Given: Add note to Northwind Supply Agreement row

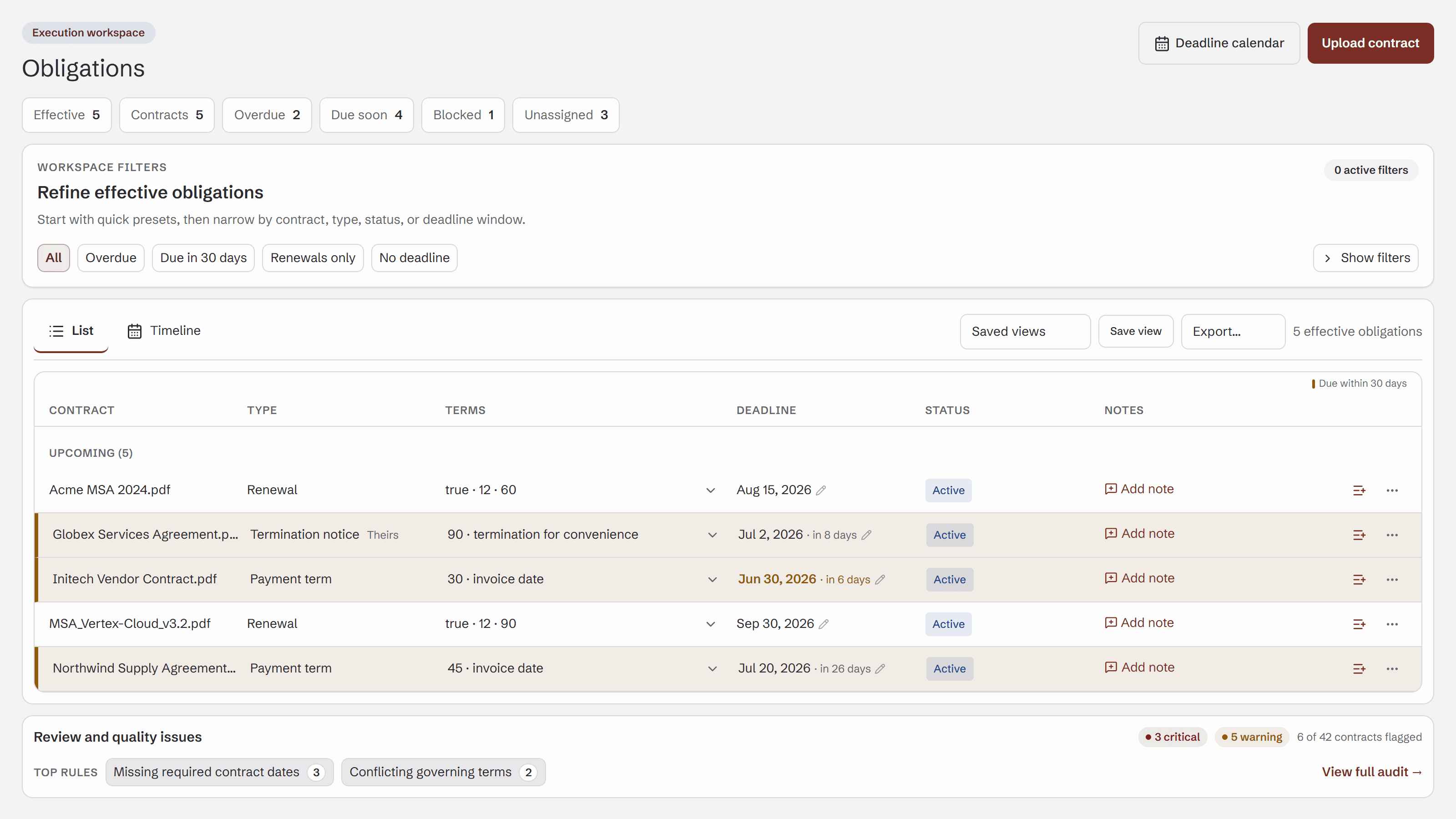Looking at the screenshot, I should click(x=1139, y=667).
